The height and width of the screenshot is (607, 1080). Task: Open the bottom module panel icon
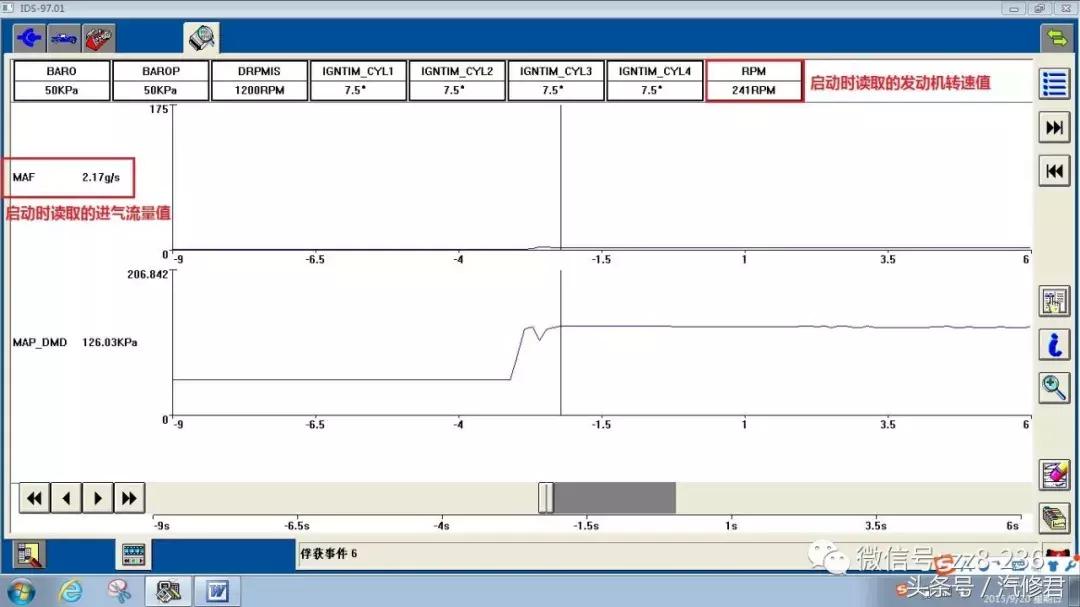coord(133,555)
